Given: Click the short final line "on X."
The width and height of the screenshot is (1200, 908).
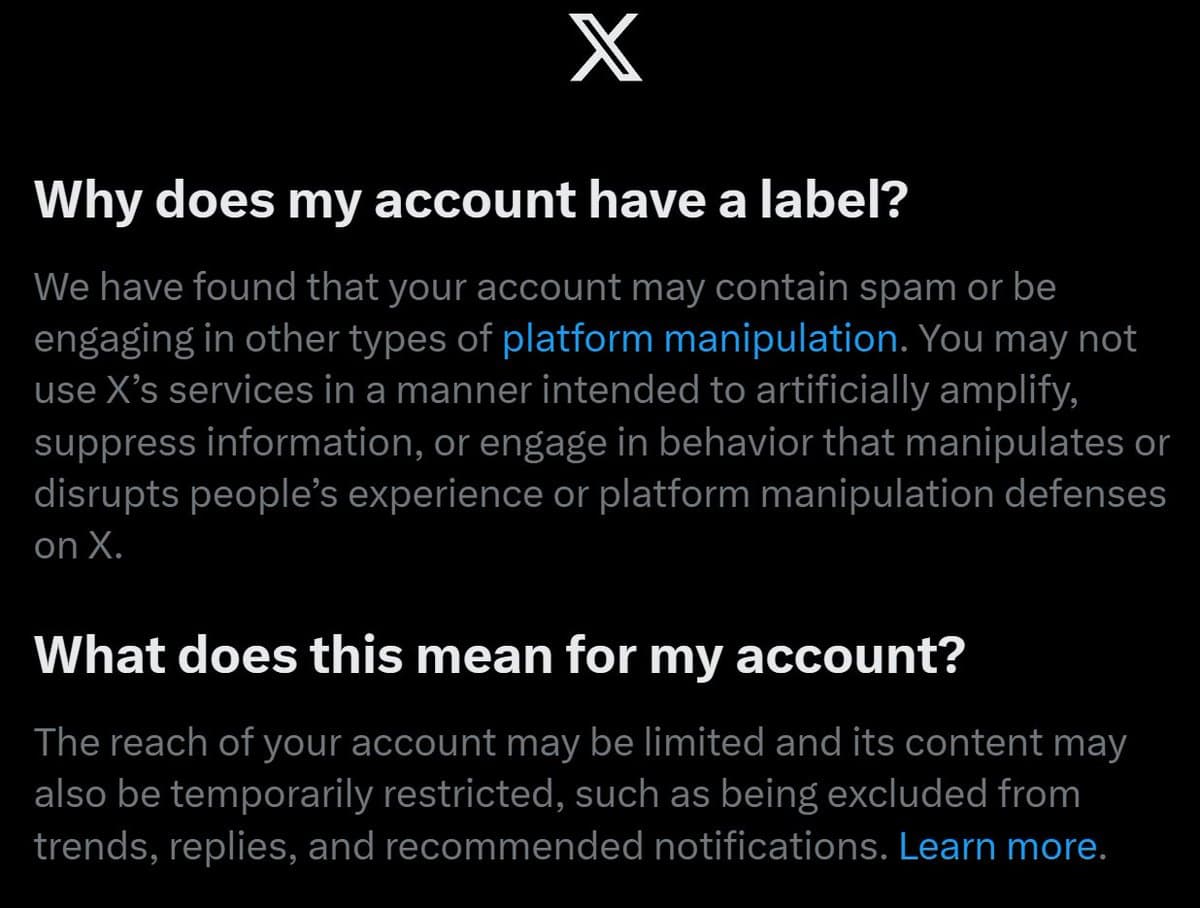Looking at the screenshot, I should point(78,547).
